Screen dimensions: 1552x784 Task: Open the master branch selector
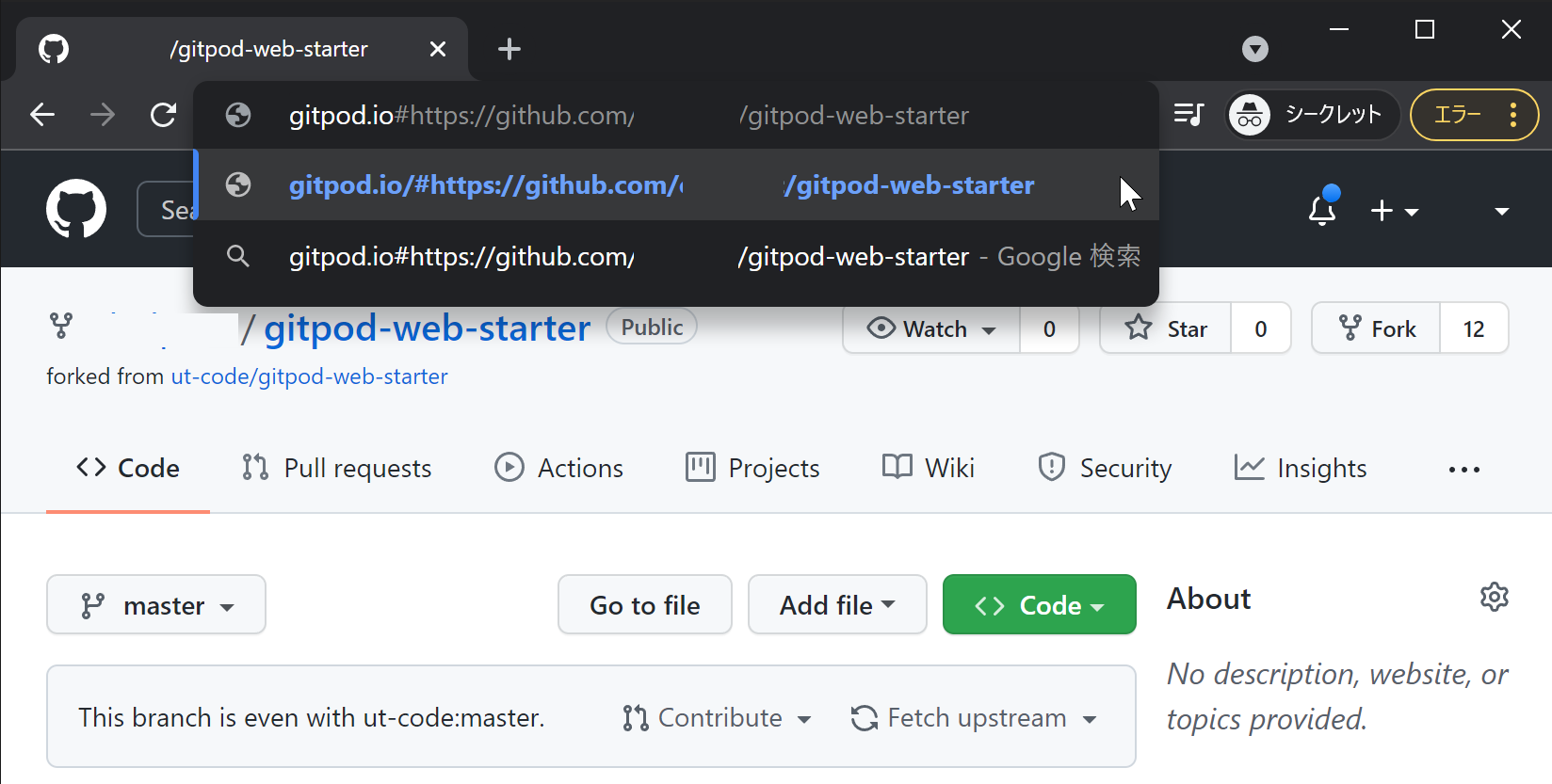point(156,604)
